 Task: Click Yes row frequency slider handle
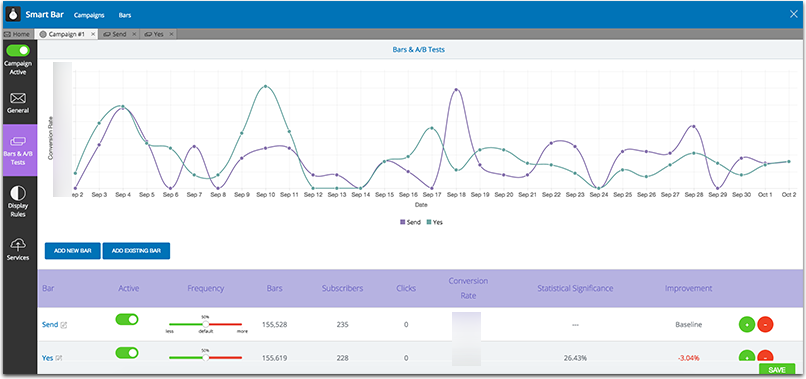coord(206,357)
